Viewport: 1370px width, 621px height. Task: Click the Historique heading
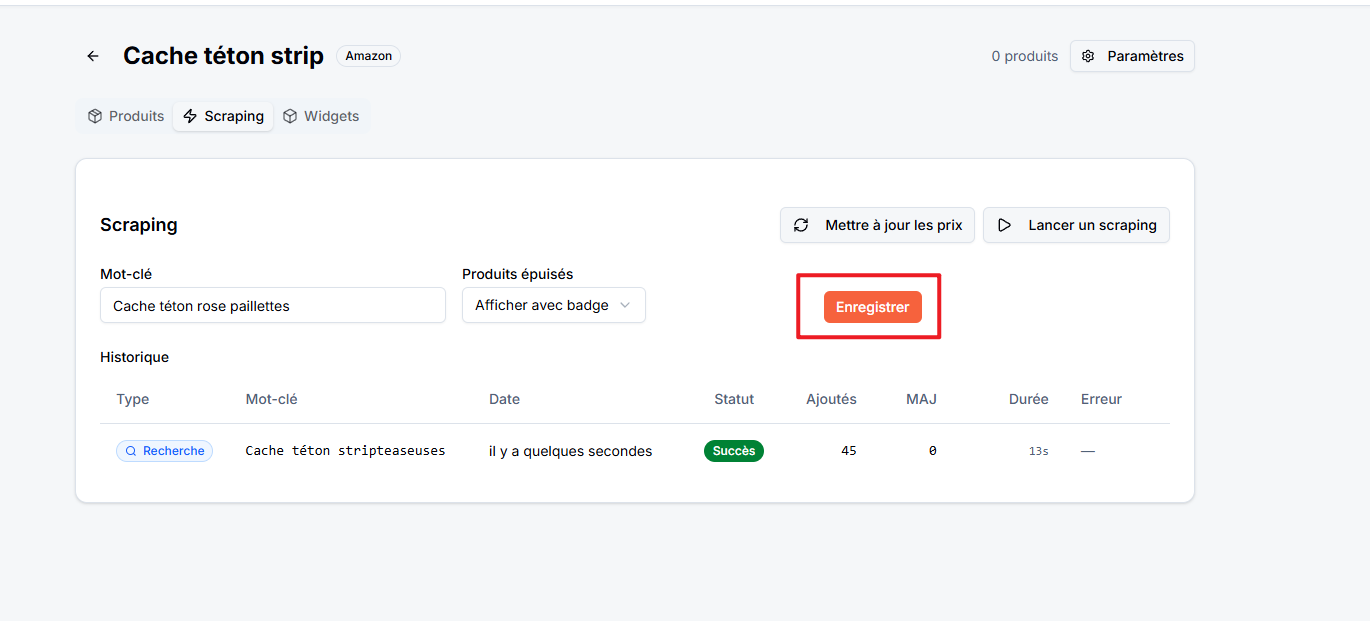click(134, 357)
